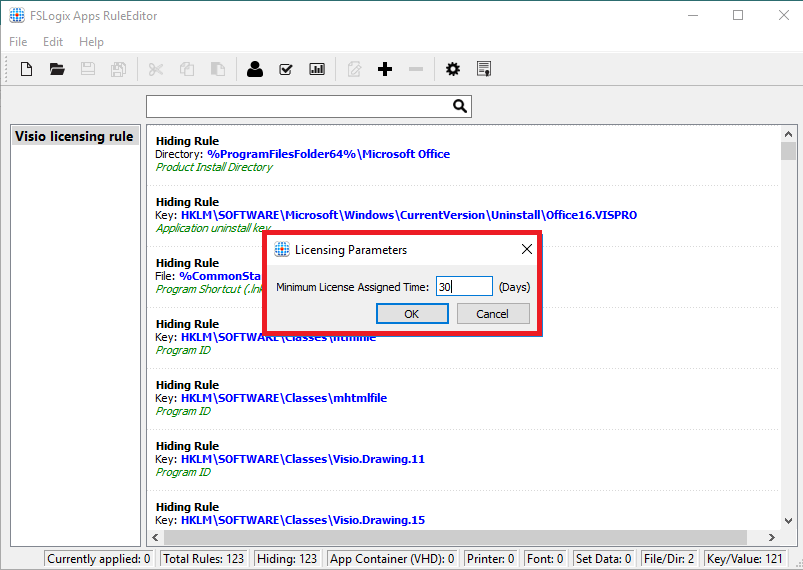Click the vertical scrollbar up arrow
Screen dimensions: 803x570
(x=788, y=134)
